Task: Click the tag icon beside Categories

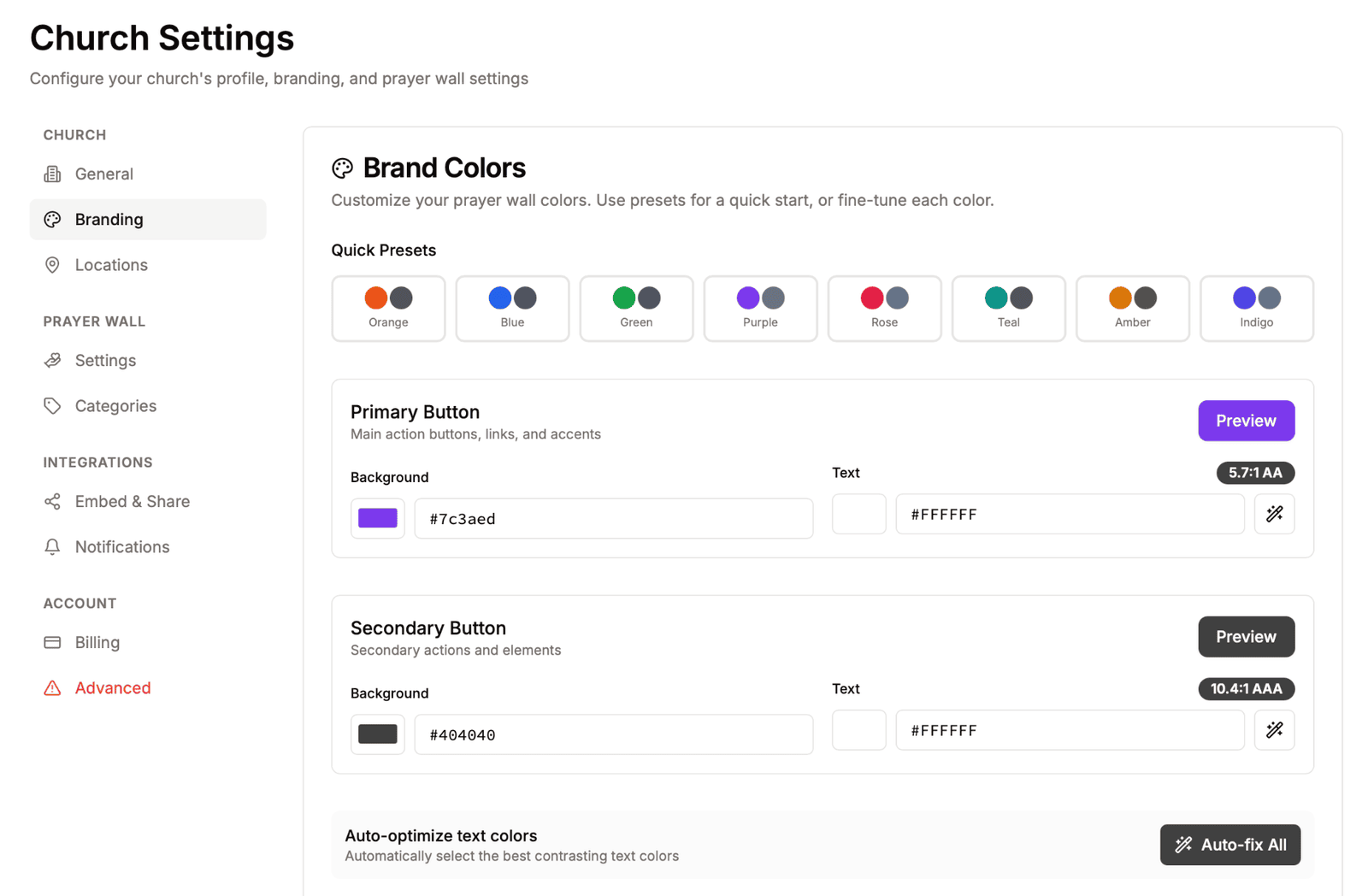Action: (x=52, y=406)
